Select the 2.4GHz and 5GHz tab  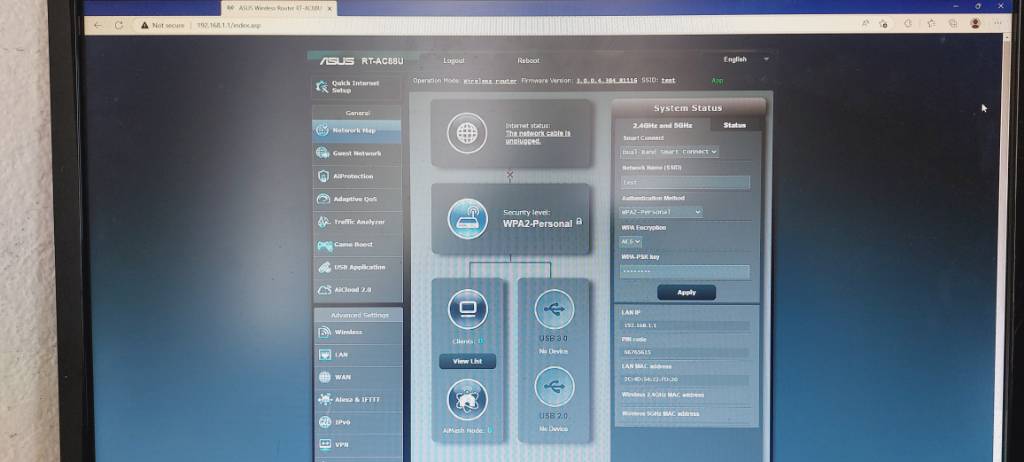663,125
